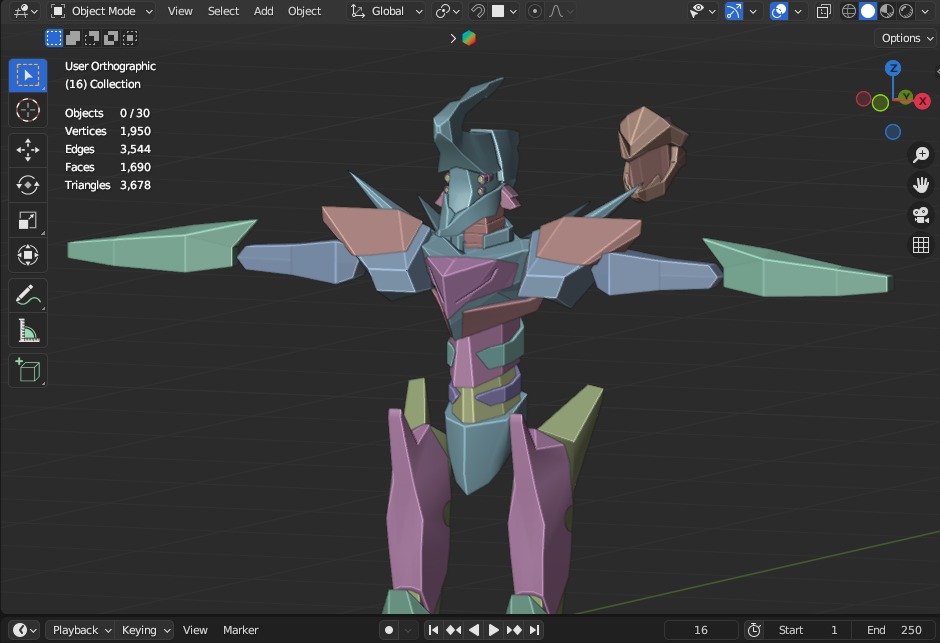Set selection mode to new selection

(54, 38)
